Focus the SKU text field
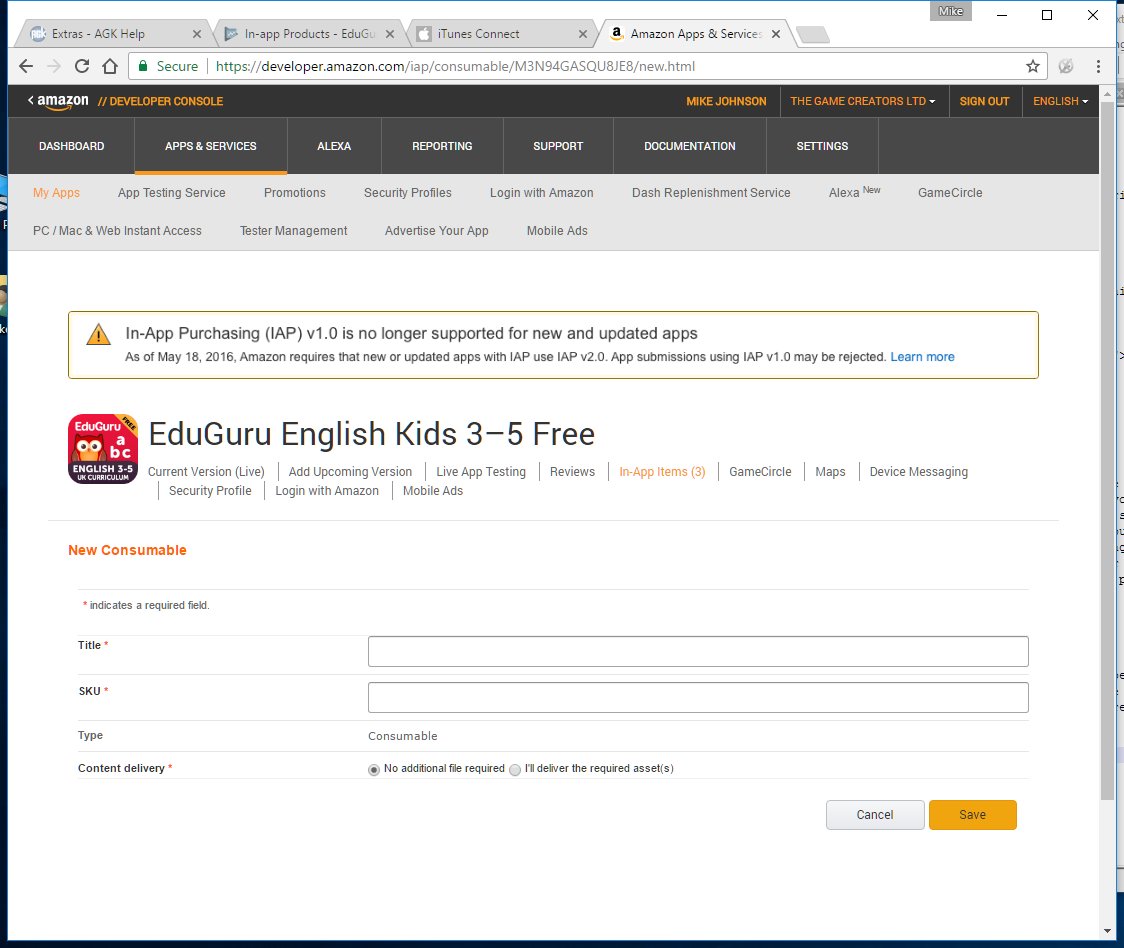1124x948 pixels. [x=698, y=697]
